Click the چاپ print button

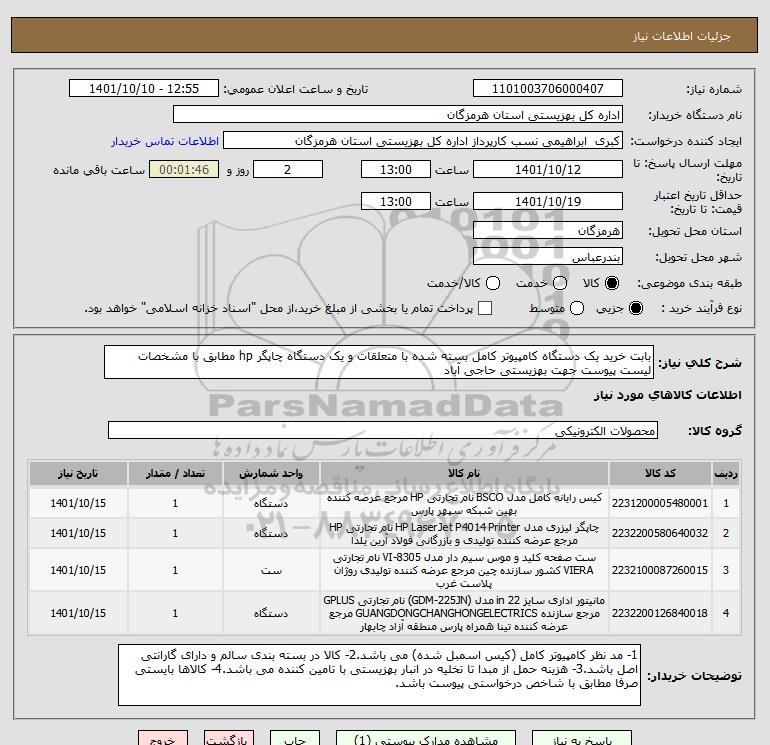point(295,738)
